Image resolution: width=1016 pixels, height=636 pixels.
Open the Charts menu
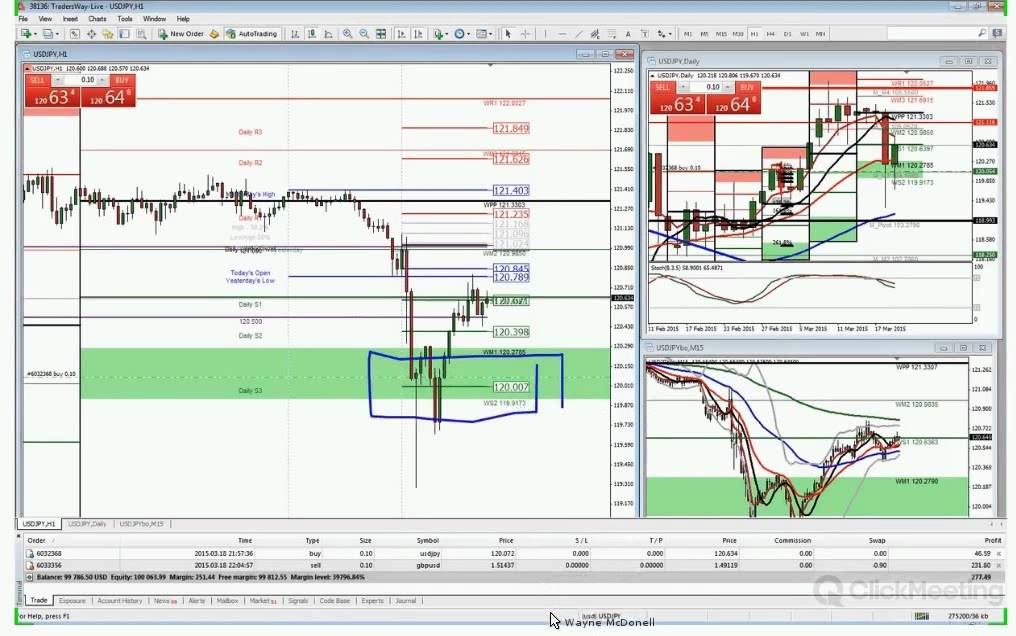tap(97, 19)
